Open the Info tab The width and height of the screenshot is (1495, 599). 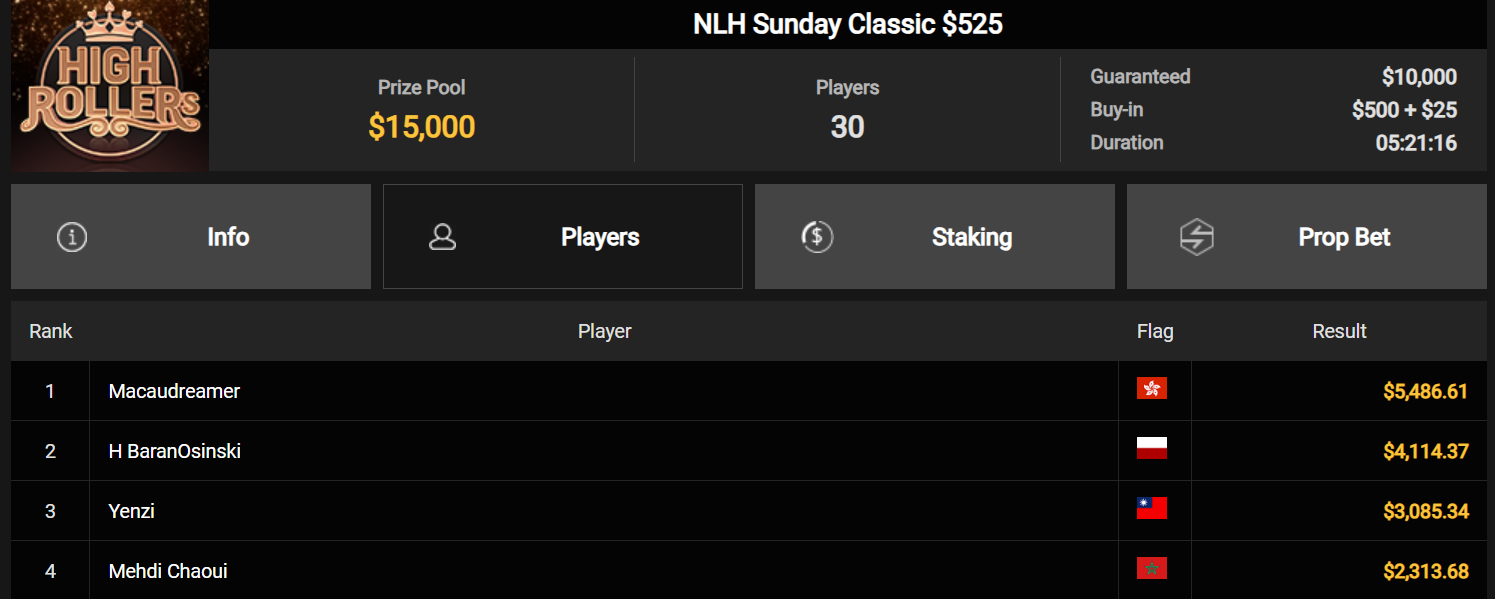tap(191, 237)
